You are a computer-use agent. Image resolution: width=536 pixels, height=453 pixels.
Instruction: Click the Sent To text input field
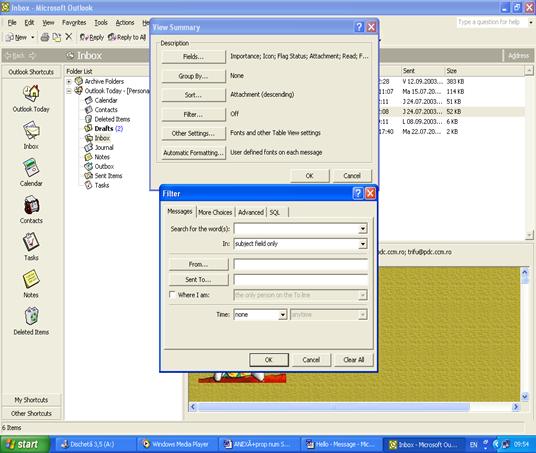[x=300, y=279]
